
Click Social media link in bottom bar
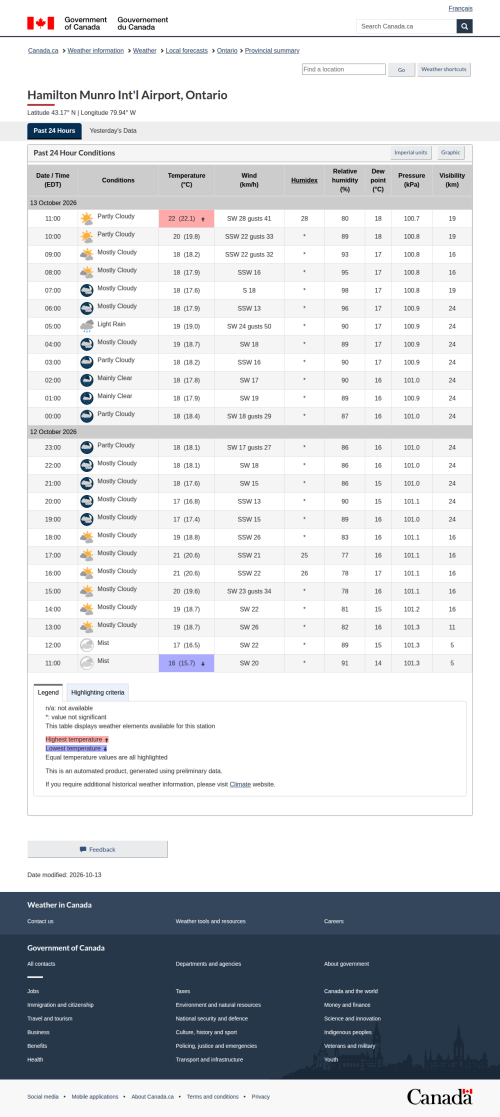point(43,1096)
